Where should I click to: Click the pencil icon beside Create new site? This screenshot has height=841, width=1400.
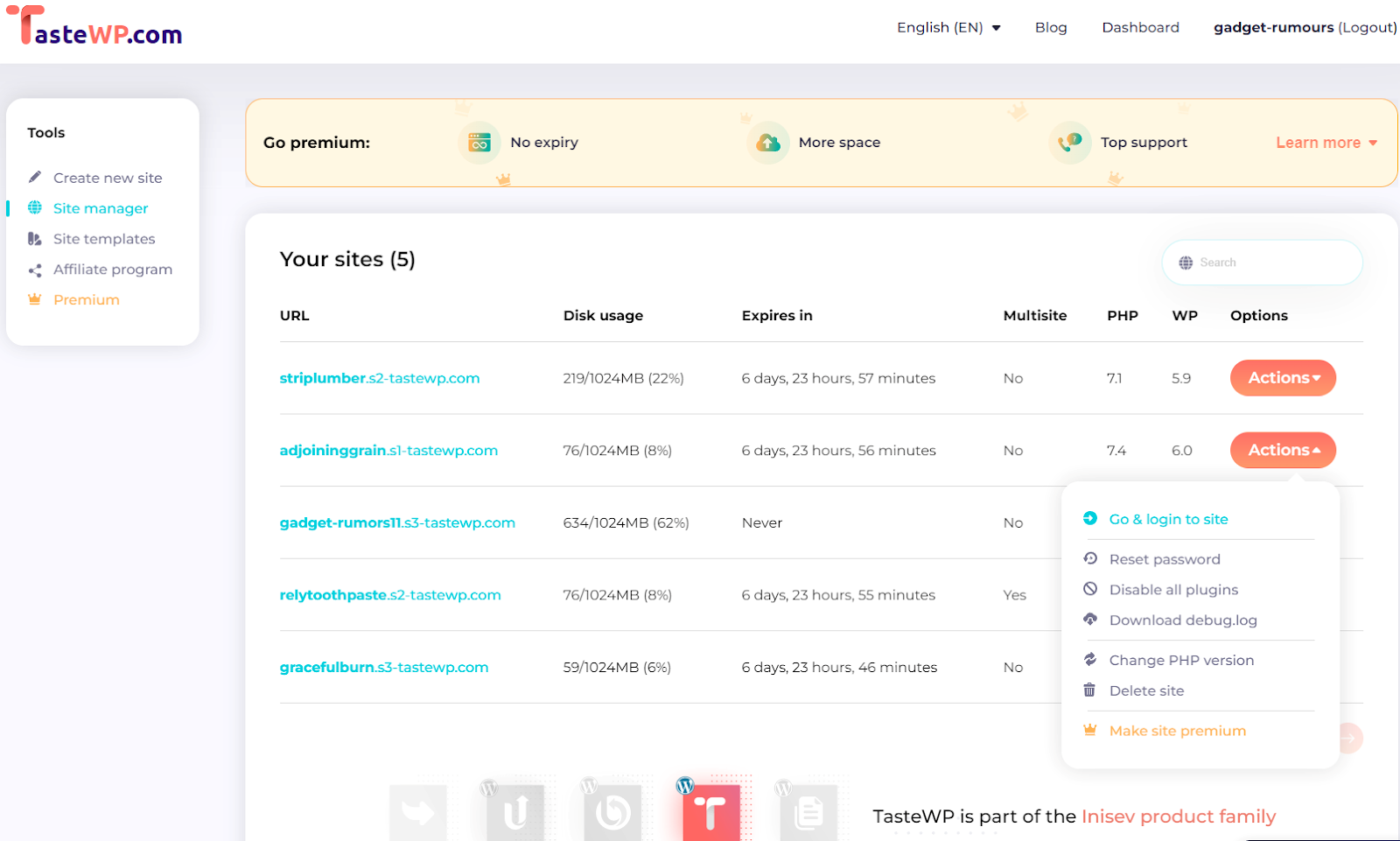tap(35, 177)
